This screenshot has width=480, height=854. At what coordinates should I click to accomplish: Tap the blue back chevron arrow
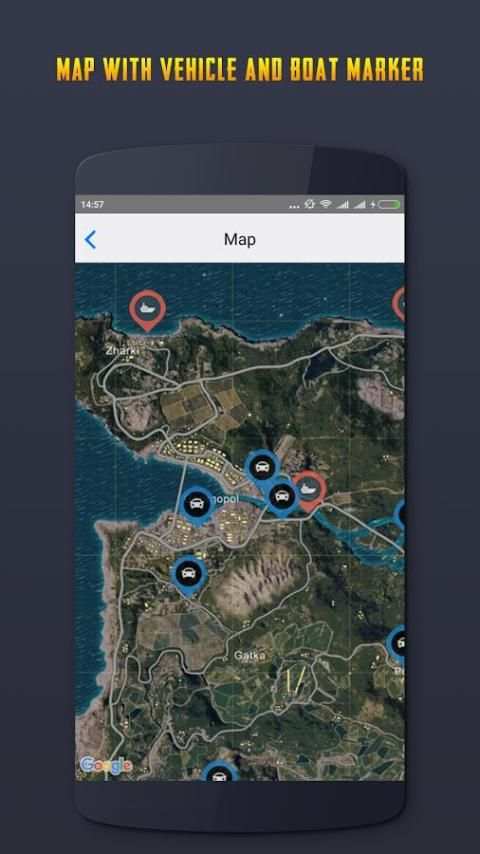click(x=90, y=240)
